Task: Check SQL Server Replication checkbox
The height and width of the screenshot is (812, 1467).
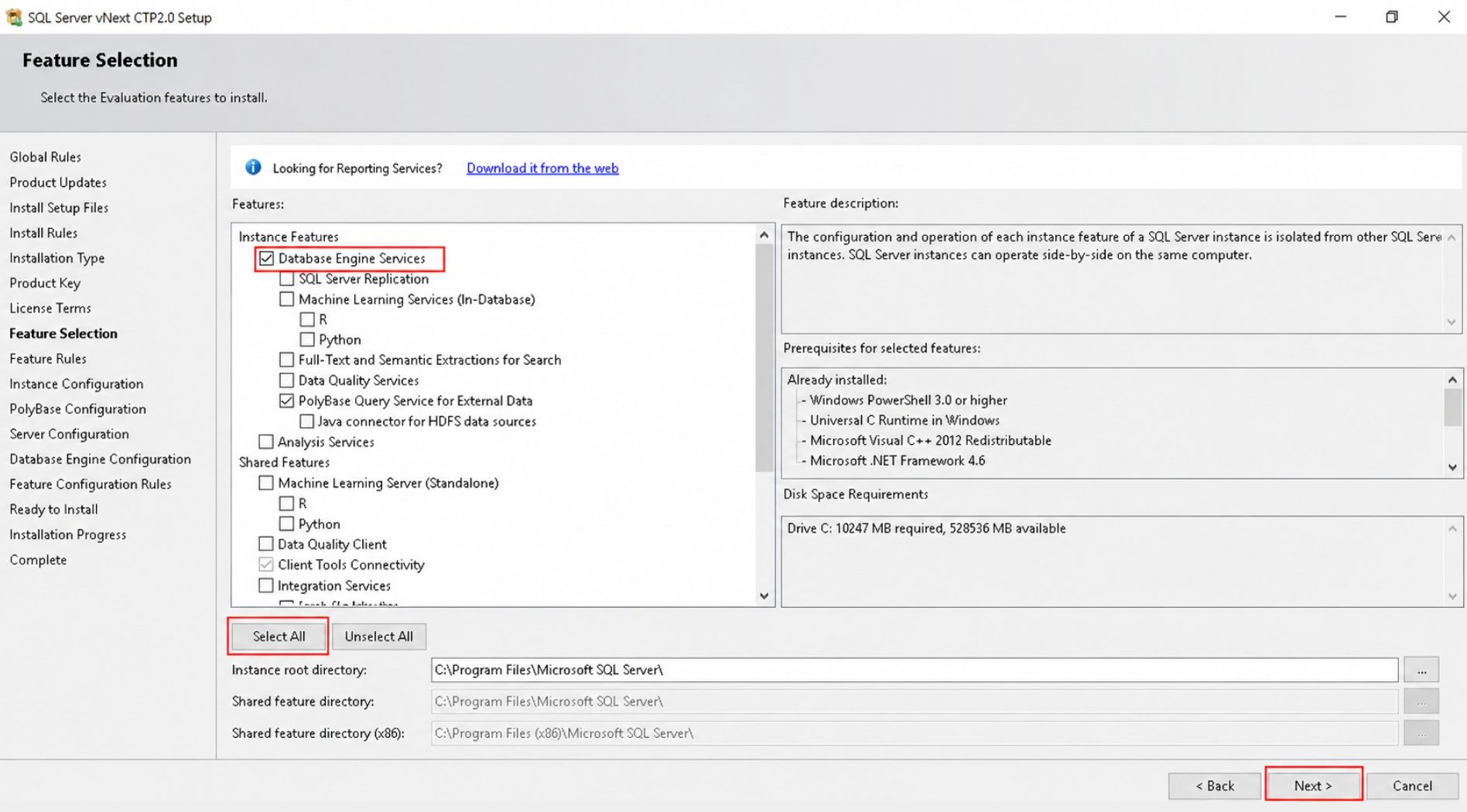Action: pyautogui.click(x=287, y=278)
